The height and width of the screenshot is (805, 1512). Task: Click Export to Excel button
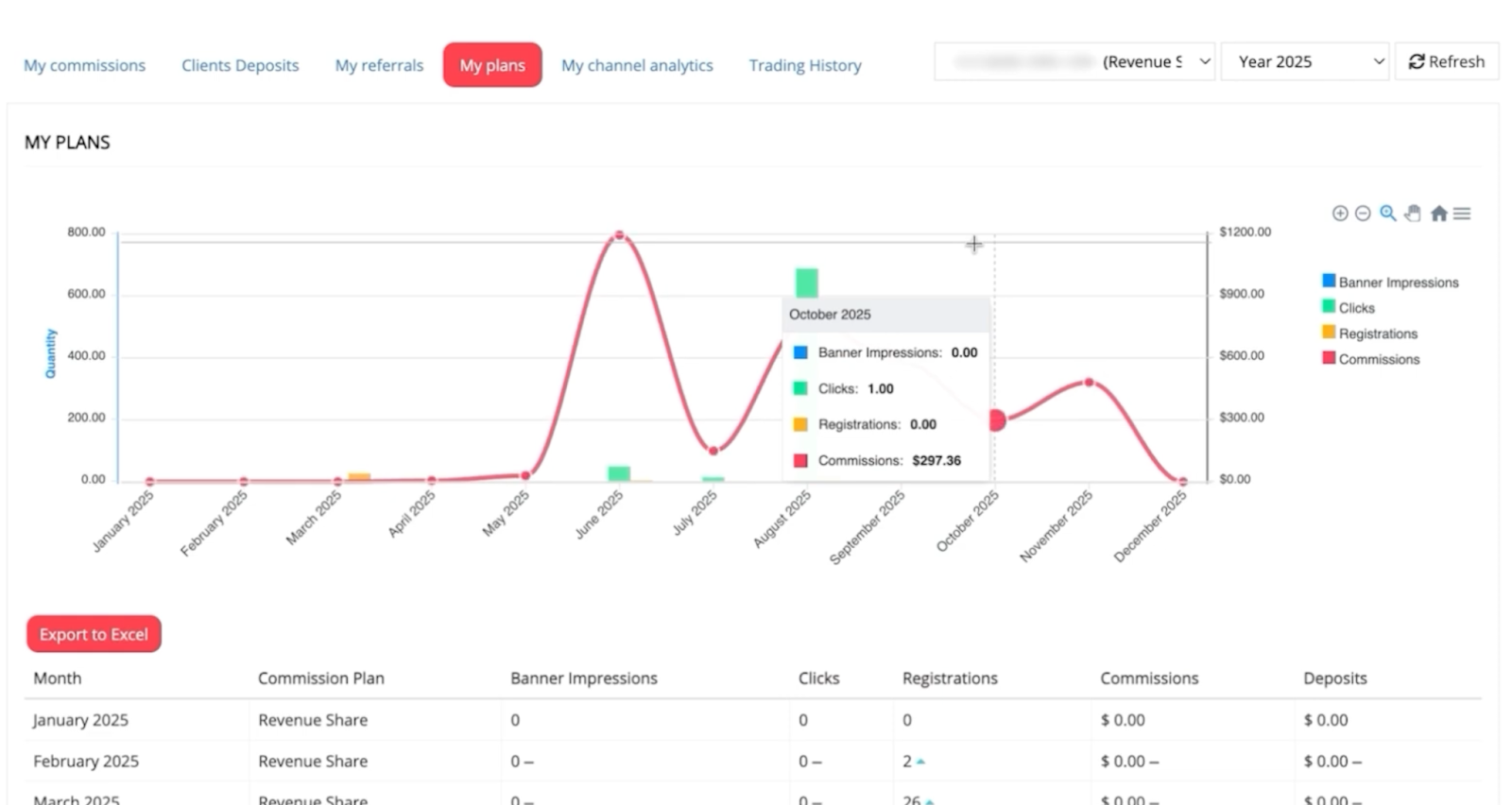click(94, 634)
